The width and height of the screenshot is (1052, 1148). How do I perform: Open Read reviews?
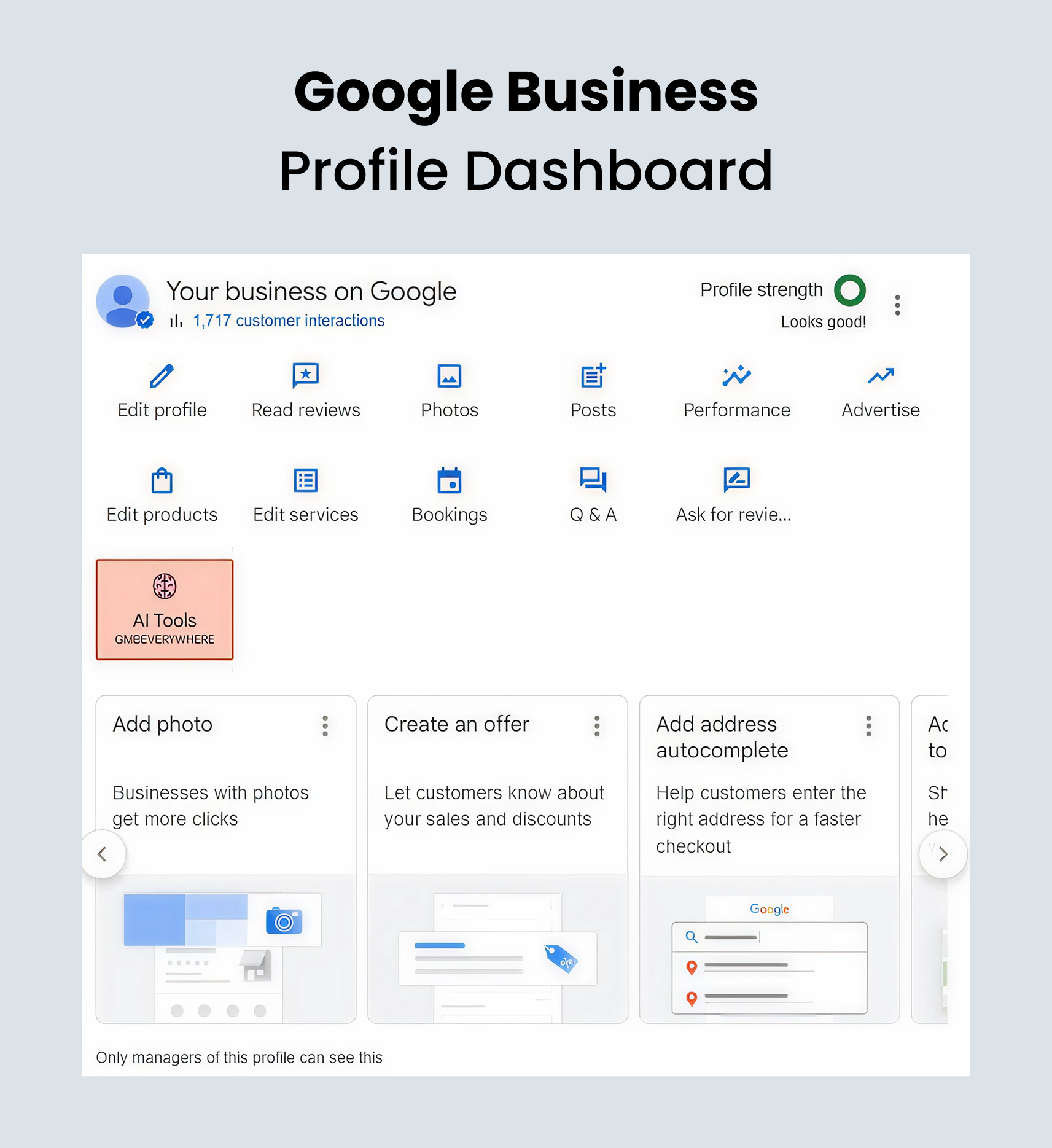pos(305,376)
